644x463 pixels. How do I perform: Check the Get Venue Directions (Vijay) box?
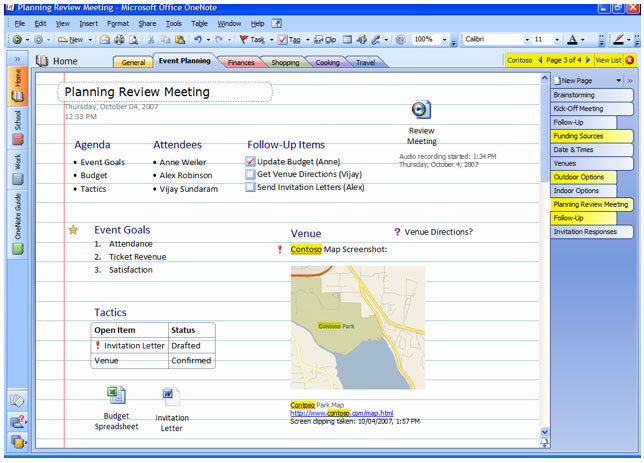pyautogui.click(x=251, y=174)
